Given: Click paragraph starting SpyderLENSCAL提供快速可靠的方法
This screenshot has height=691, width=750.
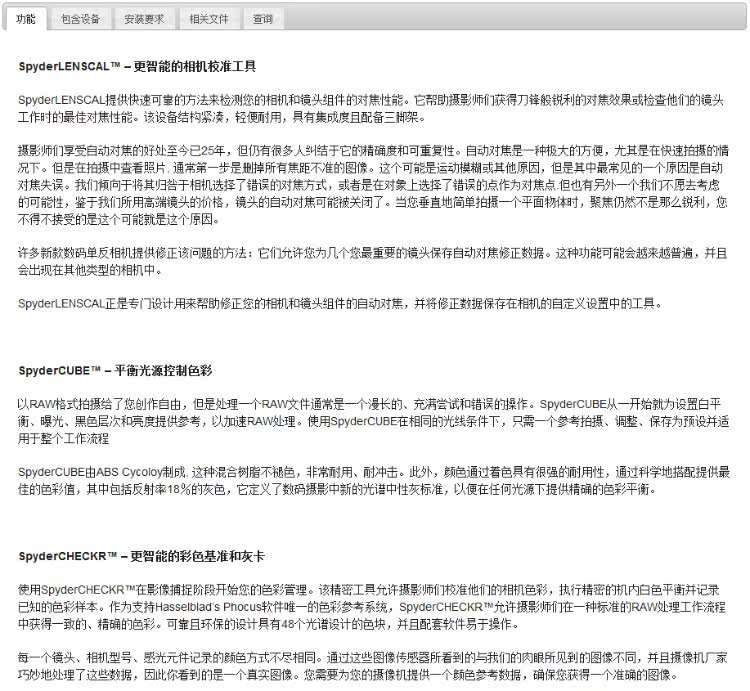Looking at the screenshot, I should click(x=371, y=109).
